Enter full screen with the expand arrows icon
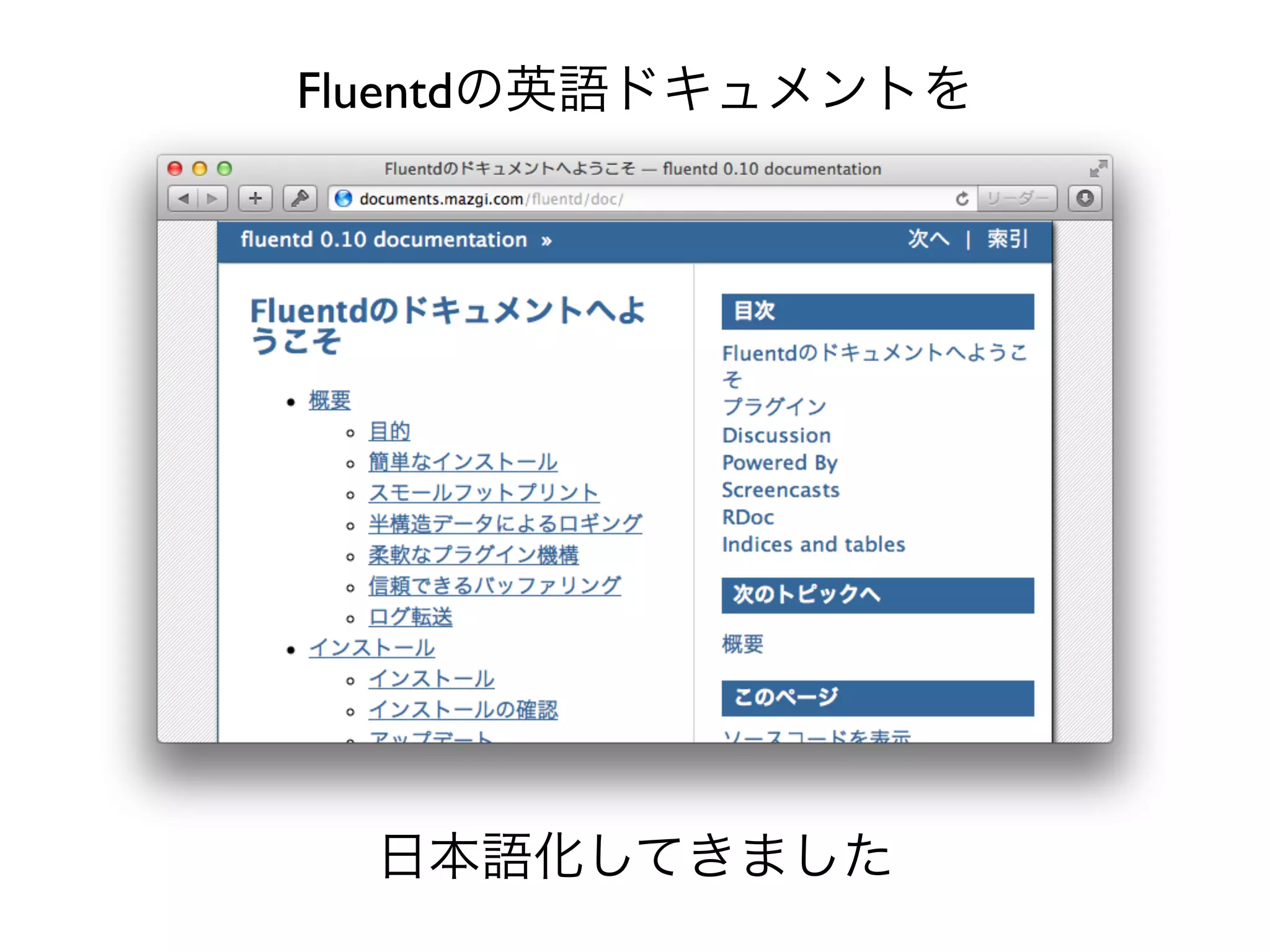Viewport: 1270px width, 952px height. click(x=1098, y=168)
